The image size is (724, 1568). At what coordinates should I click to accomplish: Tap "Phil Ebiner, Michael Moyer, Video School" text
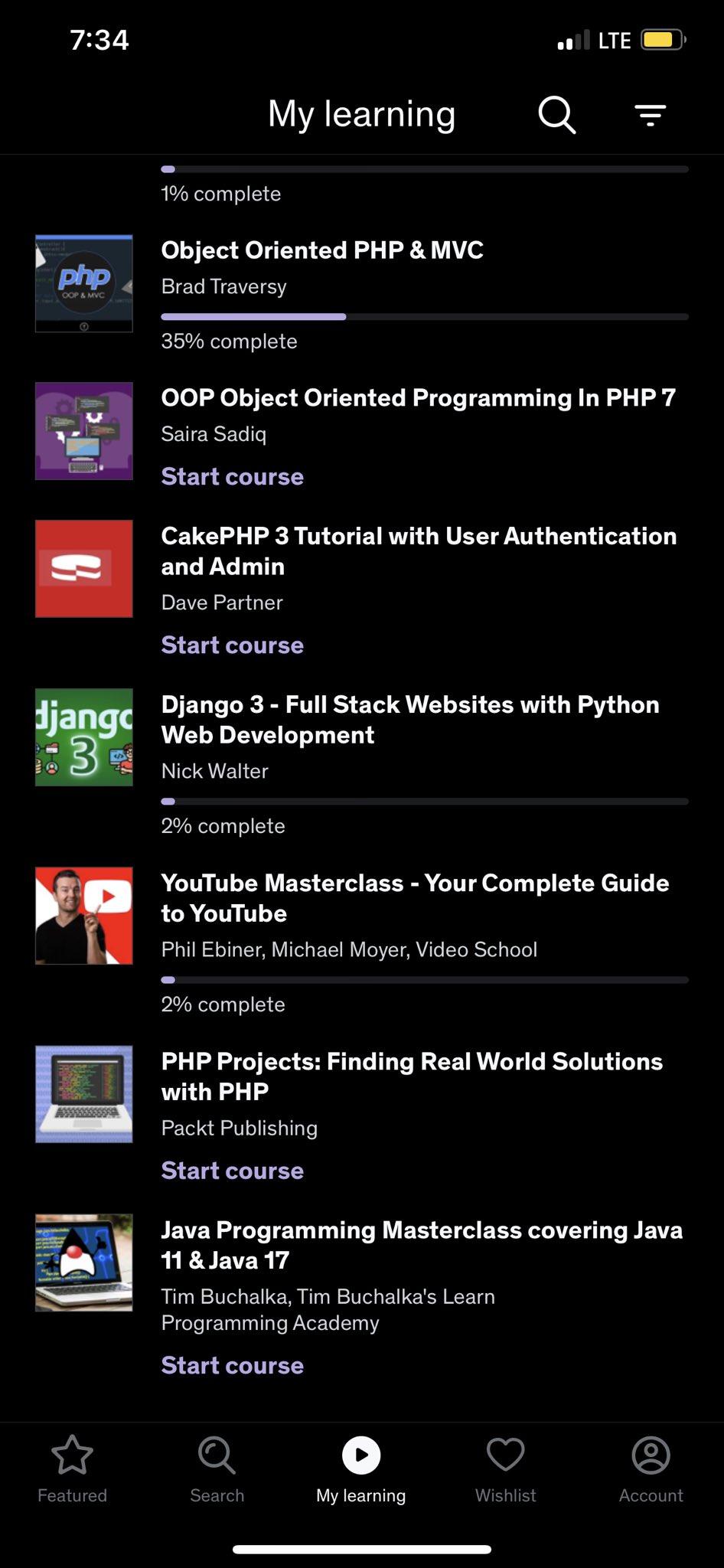click(349, 949)
